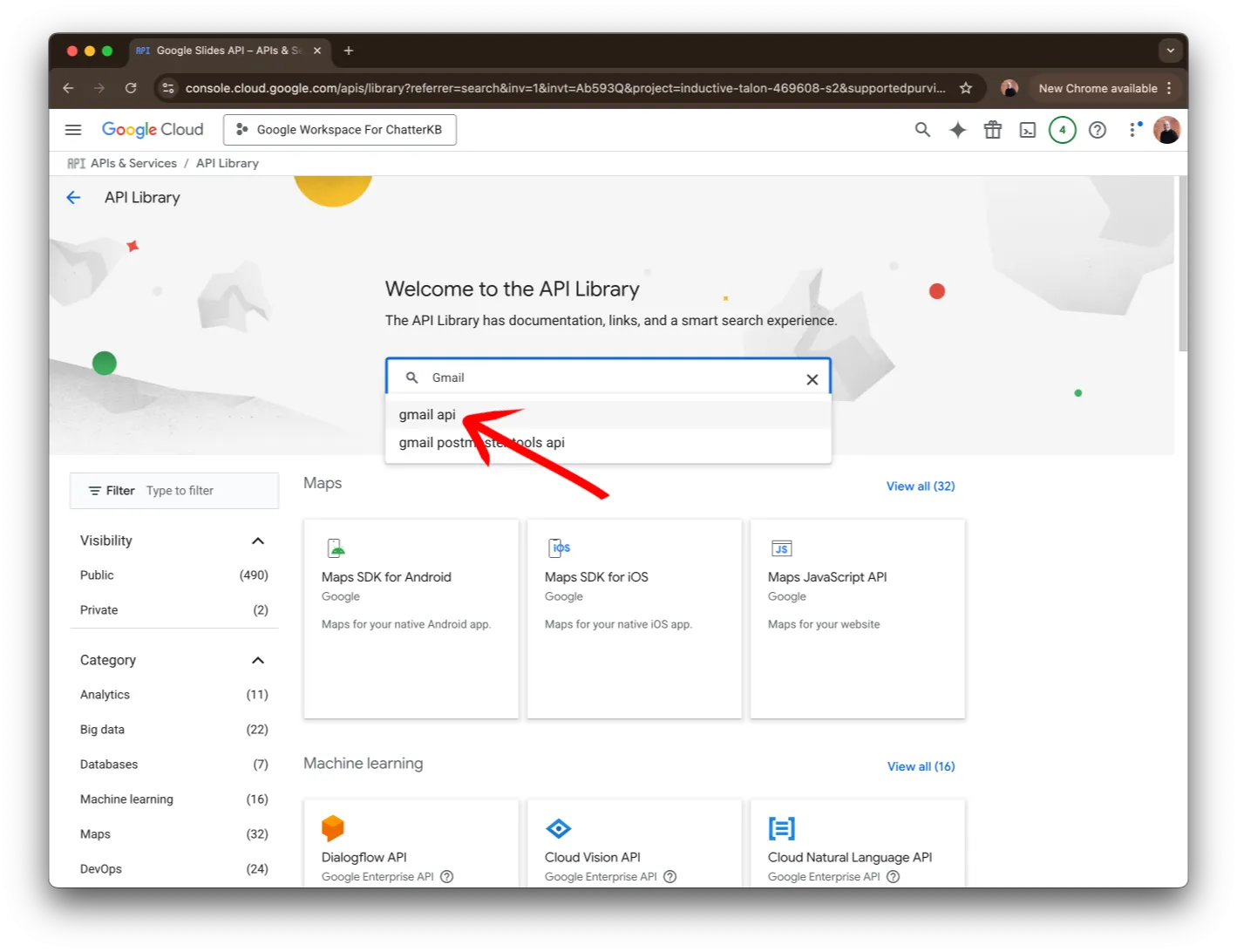Open Dialogflow Enterprise API help icon
This screenshot has height=952, width=1237.
pos(447,877)
